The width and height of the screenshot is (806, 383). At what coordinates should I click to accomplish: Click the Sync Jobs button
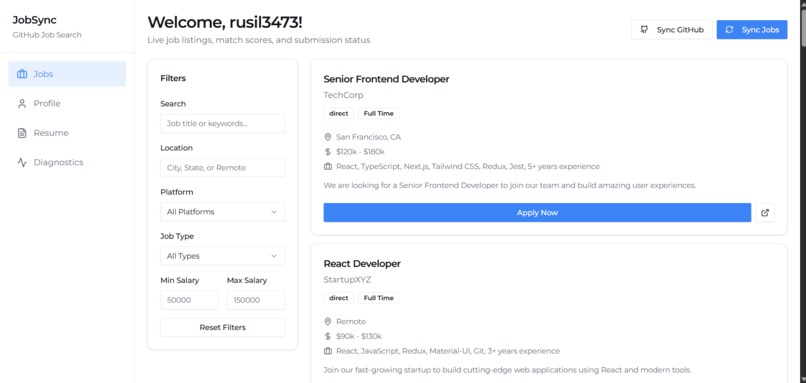pyautogui.click(x=752, y=30)
